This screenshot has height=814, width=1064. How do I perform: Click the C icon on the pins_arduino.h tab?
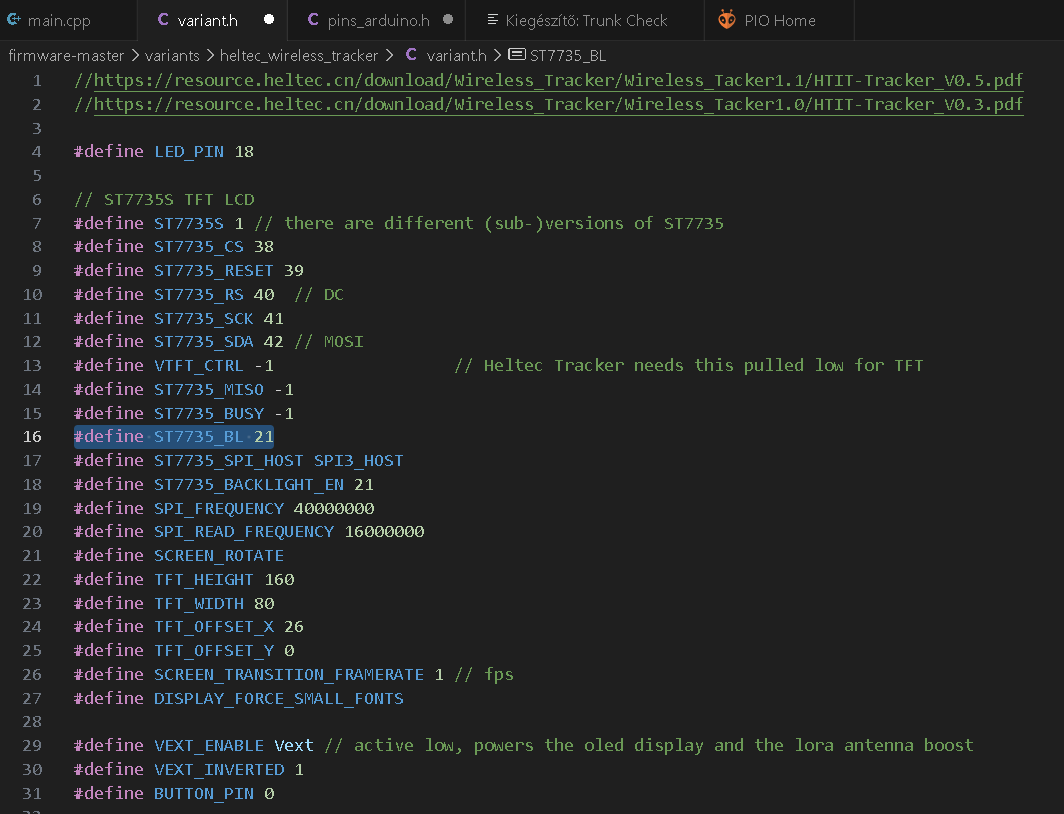click(x=311, y=19)
